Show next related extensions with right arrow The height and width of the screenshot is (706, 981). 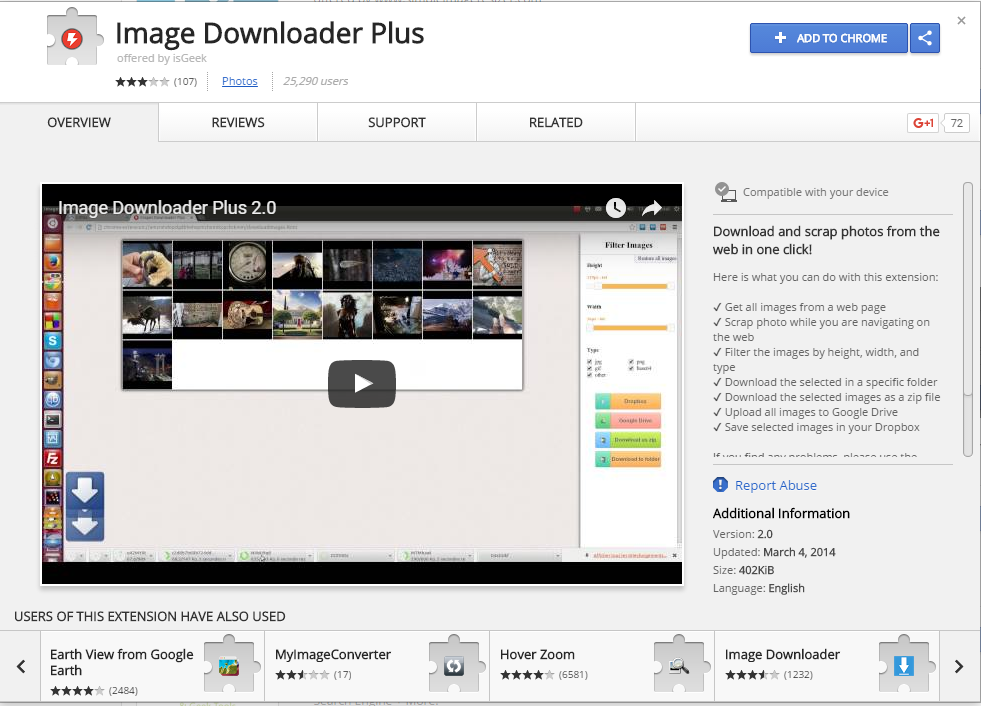click(959, 667)
